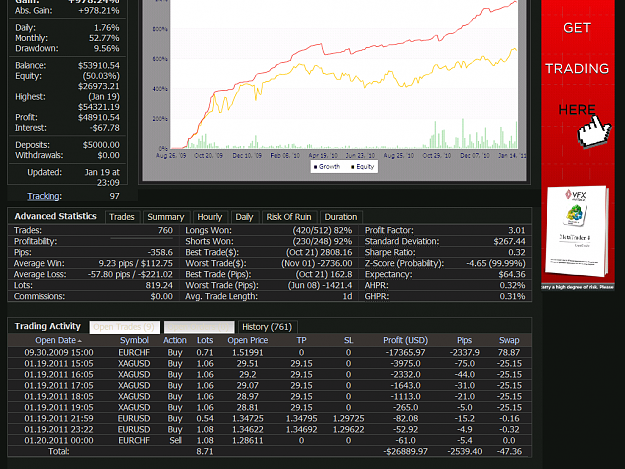The image size is (625, 469).
Task: Click the Profit Factor value 3.01
Action: (517, 230)
